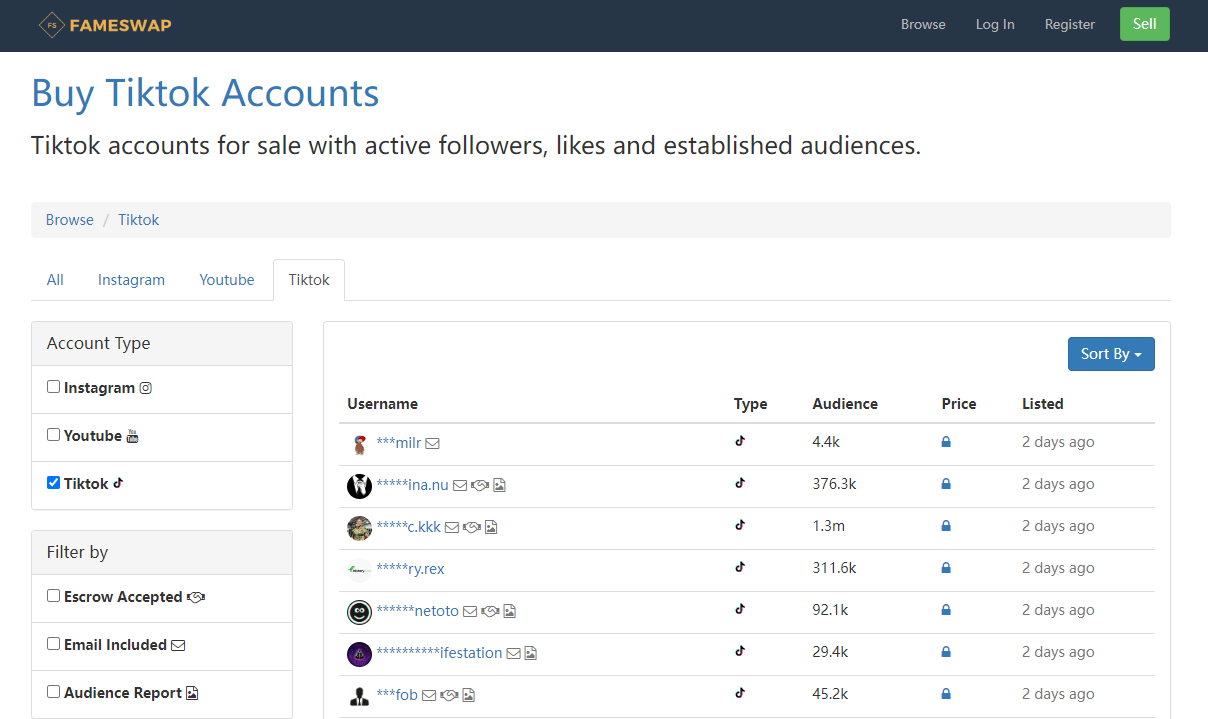Click the Buy Tiktok Accounts heading
Screen dimensions: 1208x719
point(205,93)
